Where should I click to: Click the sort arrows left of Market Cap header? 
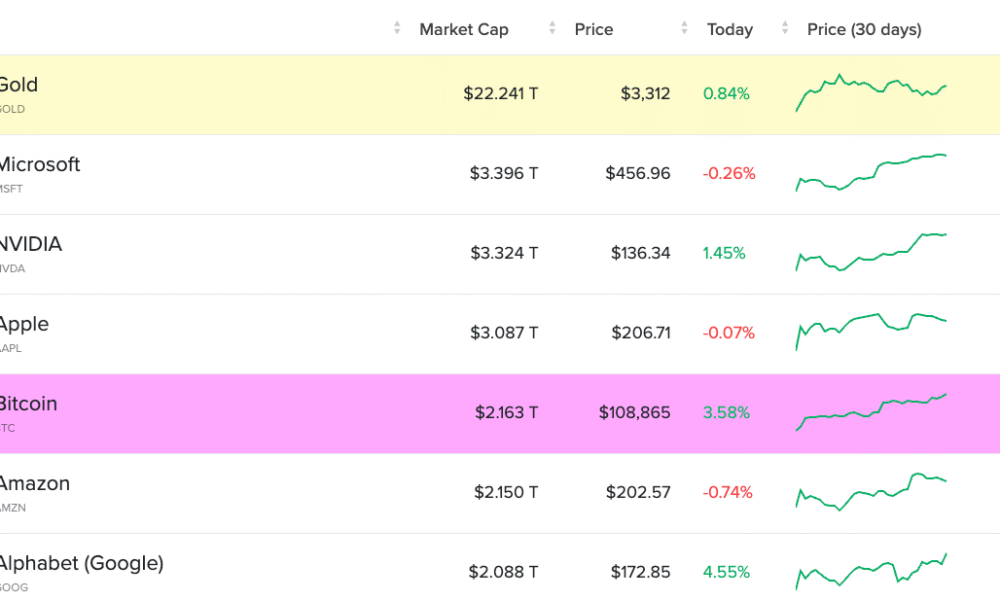click(x=397, y=28)
